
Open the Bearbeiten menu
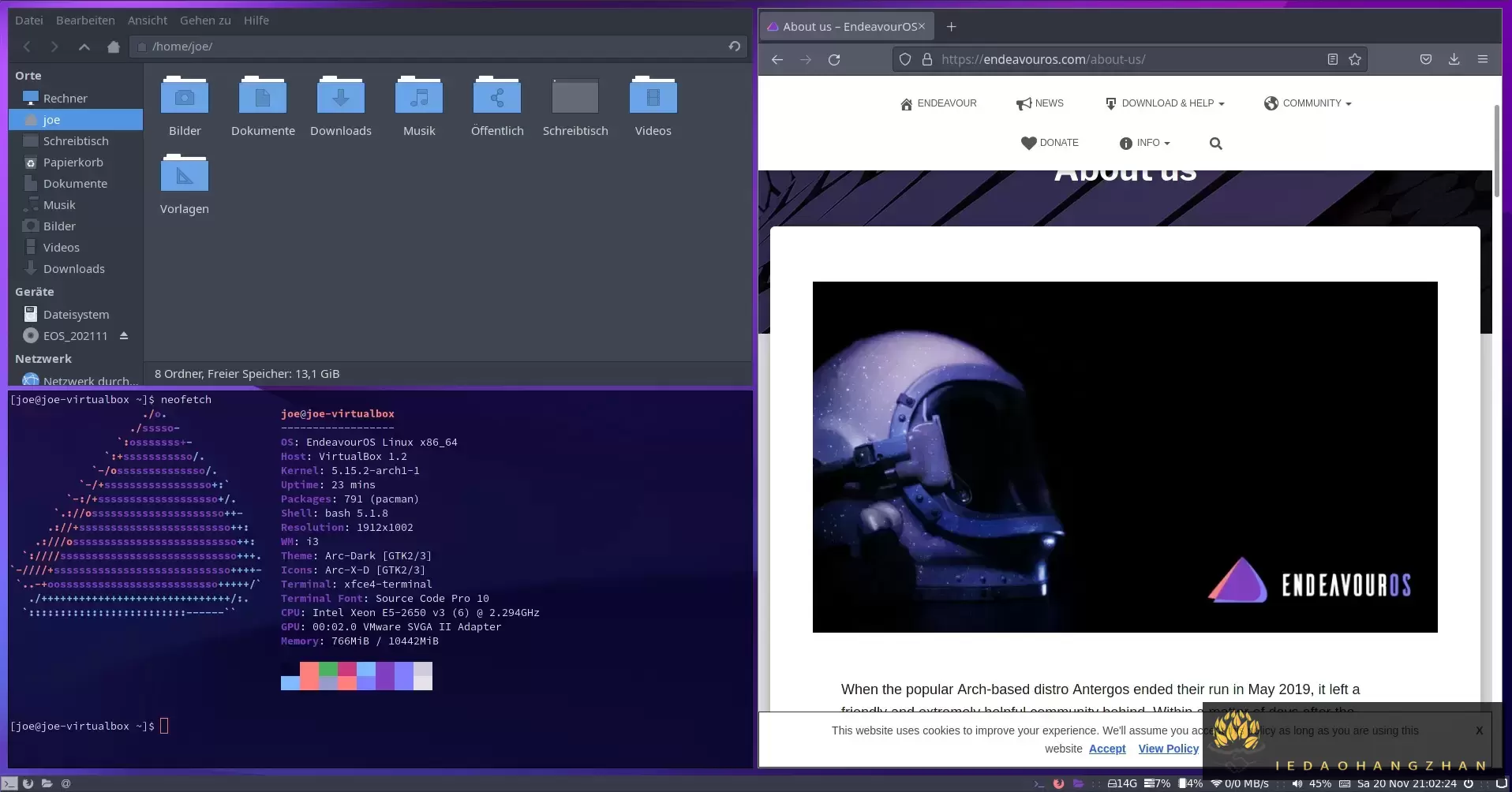(85, 21)
